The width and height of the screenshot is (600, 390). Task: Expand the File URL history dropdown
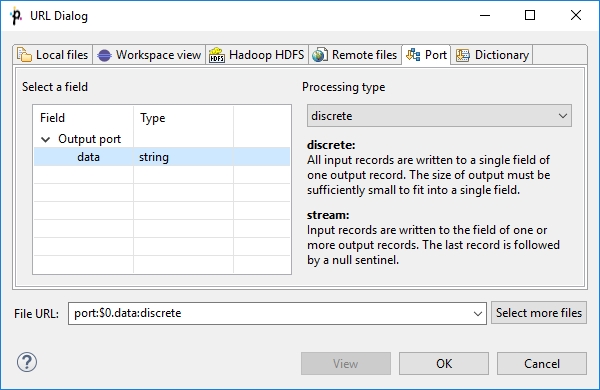(478, 313)
